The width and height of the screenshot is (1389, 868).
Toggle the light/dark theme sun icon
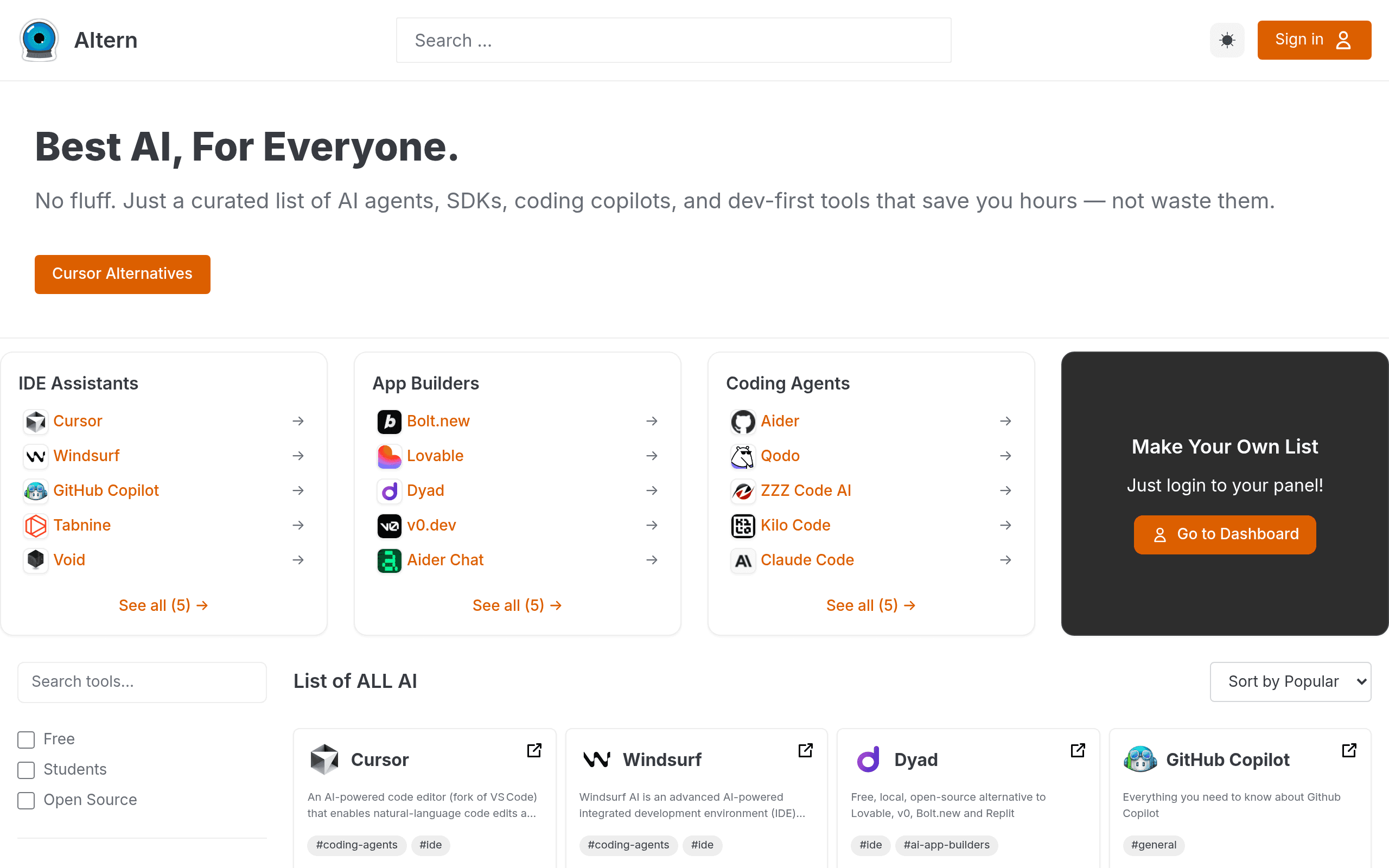pyautogui.click(x=1227, y=40)
